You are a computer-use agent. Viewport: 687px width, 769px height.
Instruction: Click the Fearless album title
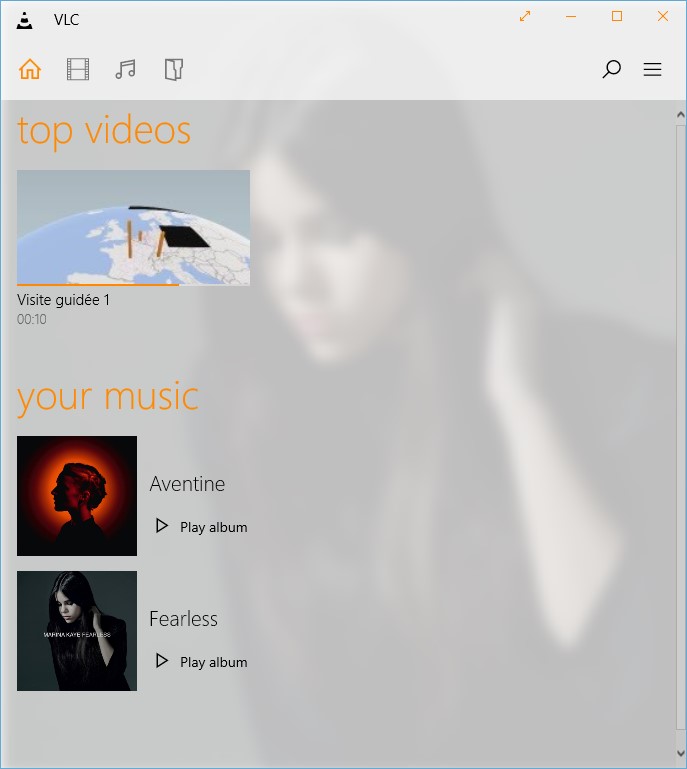point(183,619)
